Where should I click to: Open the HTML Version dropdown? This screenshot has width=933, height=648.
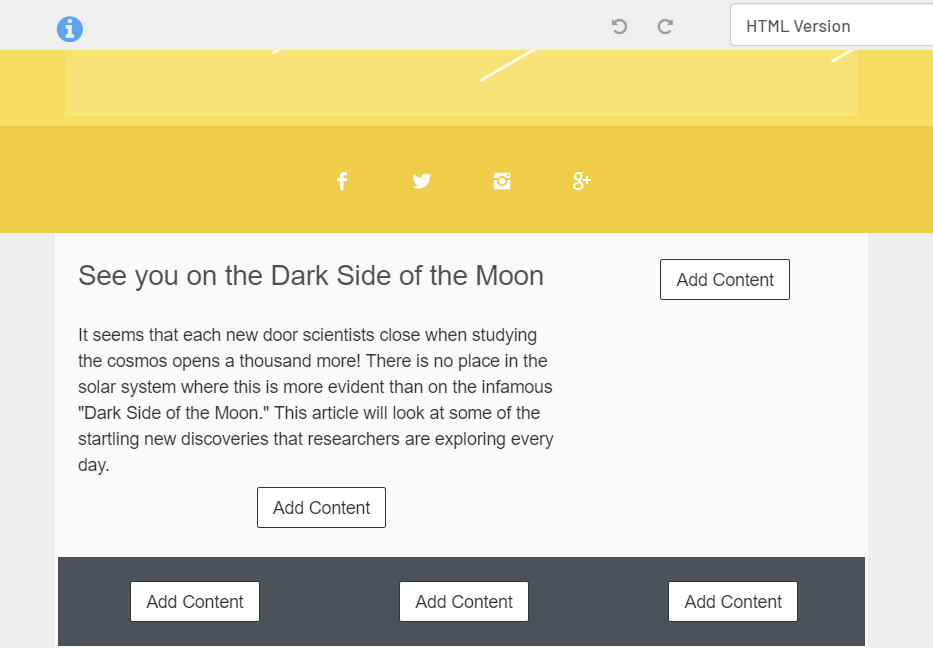[x=832, y=26]
